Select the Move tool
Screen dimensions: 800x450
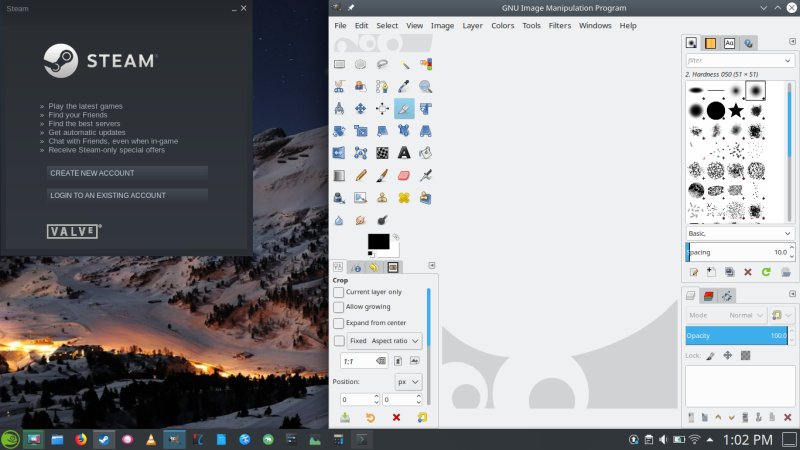pyautogui.click(x=360, y=108)
